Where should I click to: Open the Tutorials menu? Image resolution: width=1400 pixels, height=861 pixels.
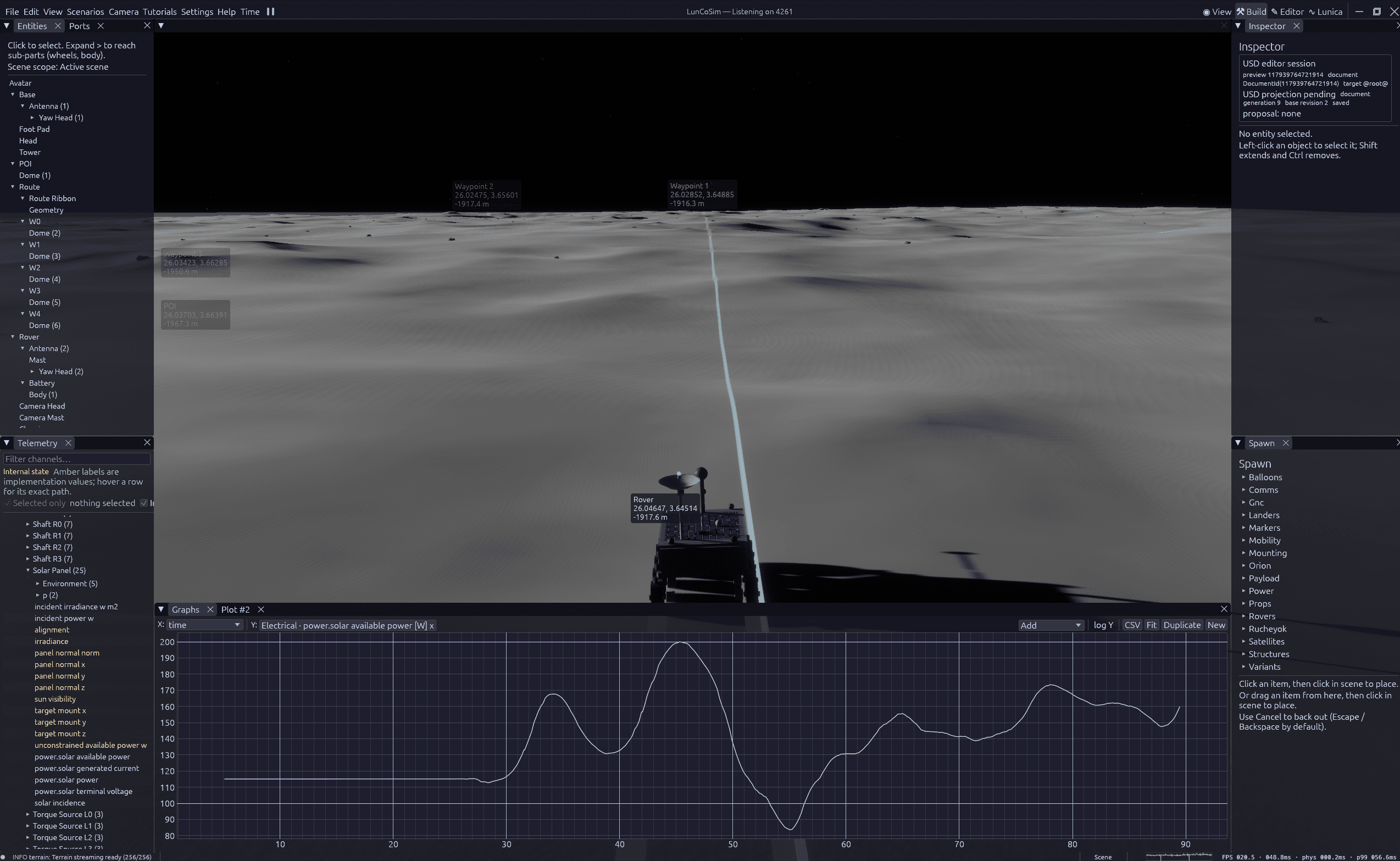click(159, 12)
